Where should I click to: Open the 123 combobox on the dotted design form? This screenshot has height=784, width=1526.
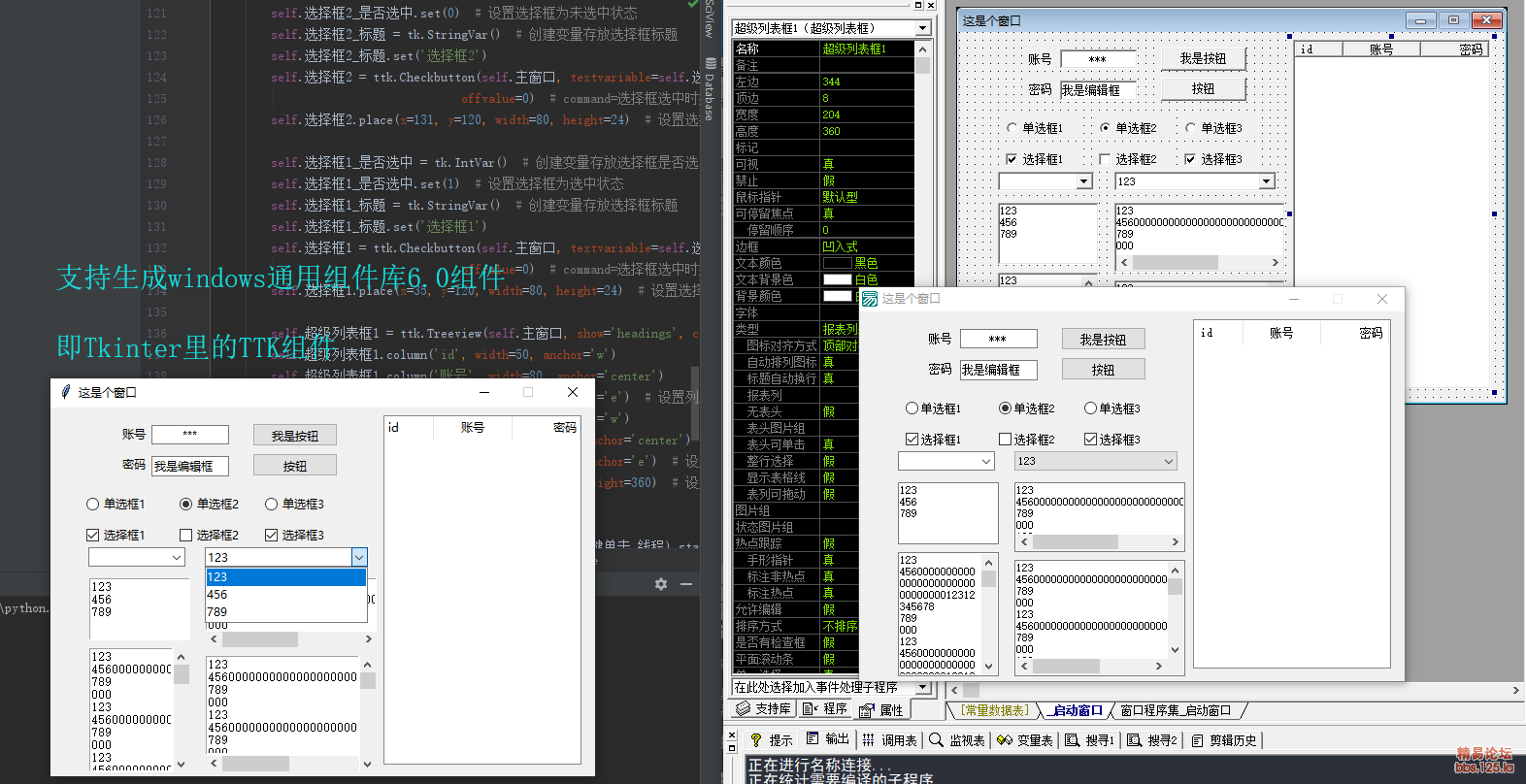(1266, 181)
